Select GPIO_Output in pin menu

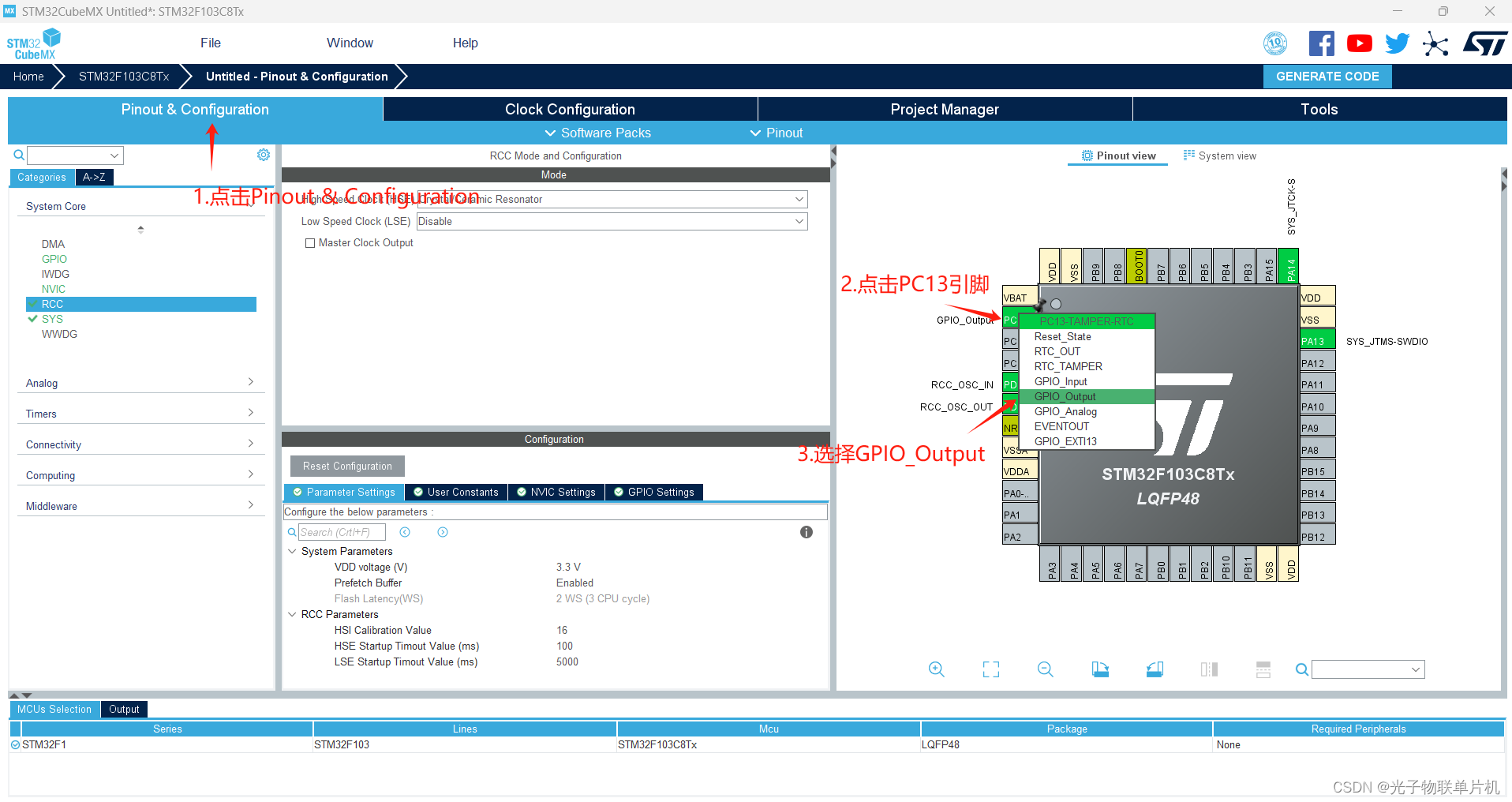click(1087, 396)
